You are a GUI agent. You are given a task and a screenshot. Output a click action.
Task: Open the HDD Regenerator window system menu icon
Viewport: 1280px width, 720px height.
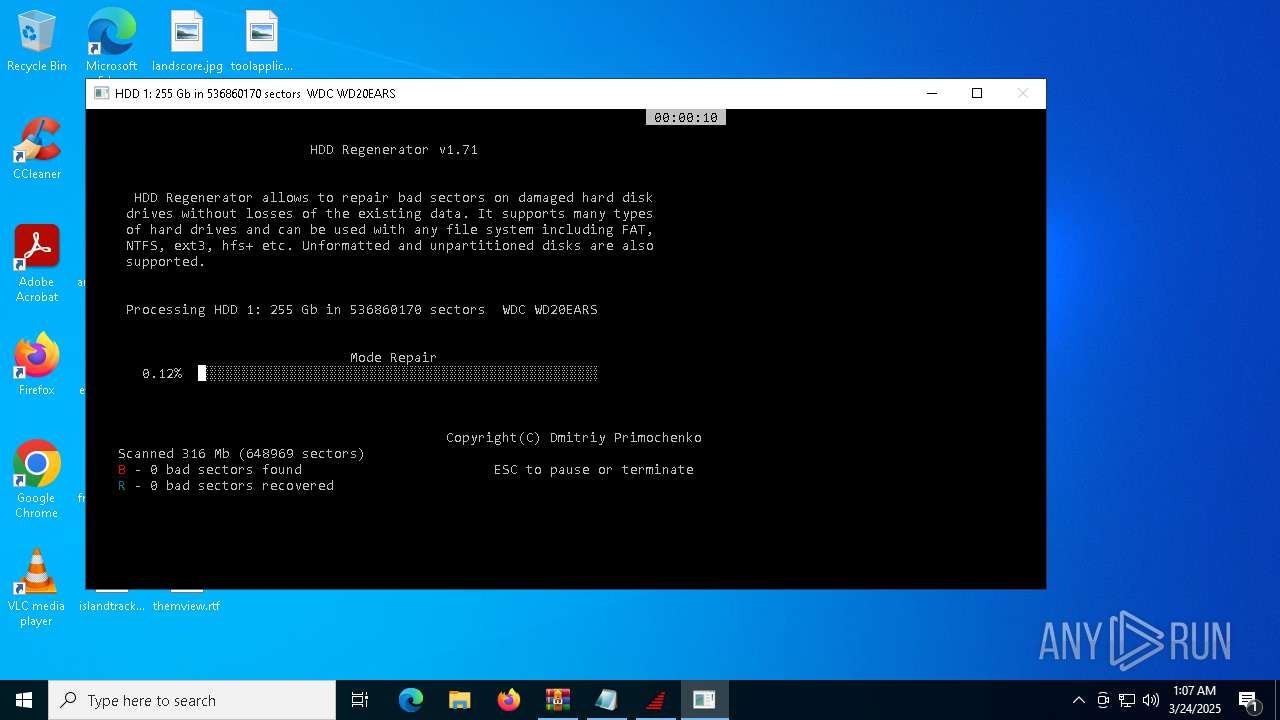pos(101,93)
